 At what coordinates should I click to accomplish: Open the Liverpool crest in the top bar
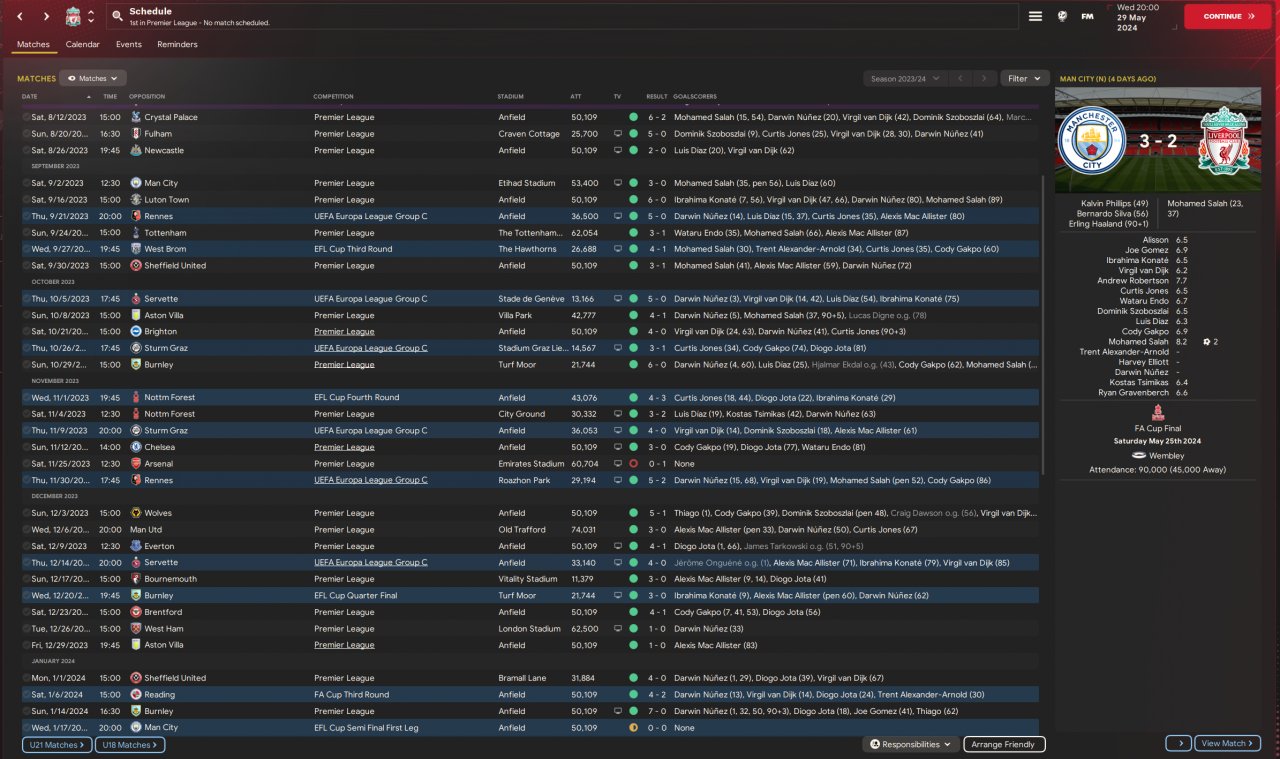73,17
